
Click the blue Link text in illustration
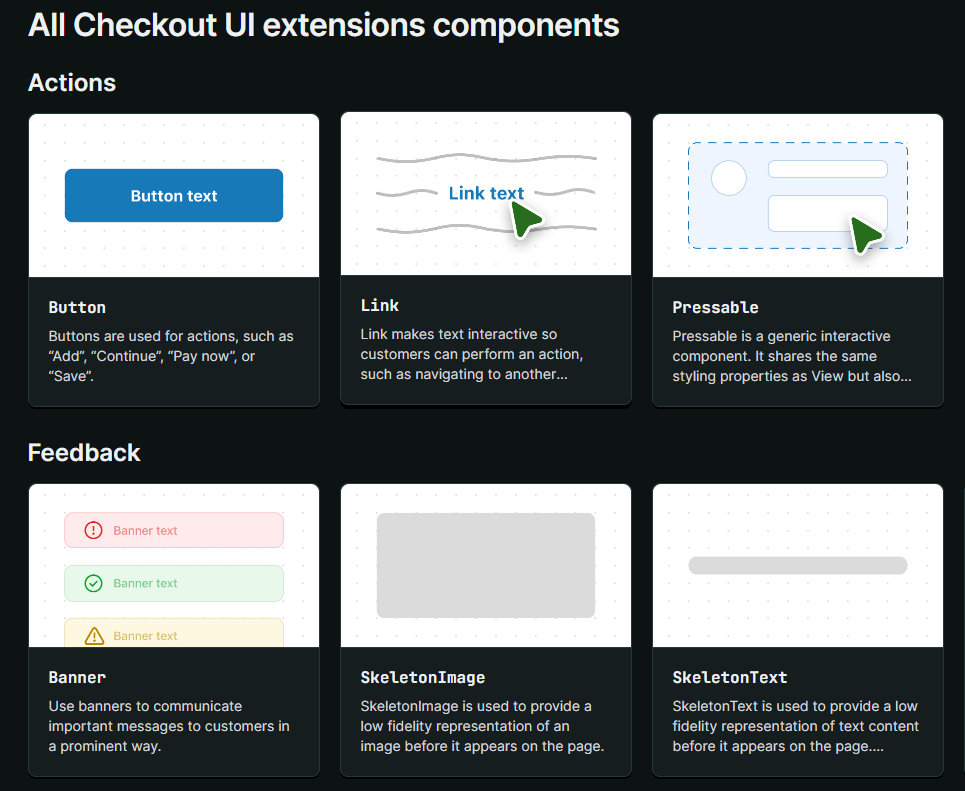(x=486, y=193)
